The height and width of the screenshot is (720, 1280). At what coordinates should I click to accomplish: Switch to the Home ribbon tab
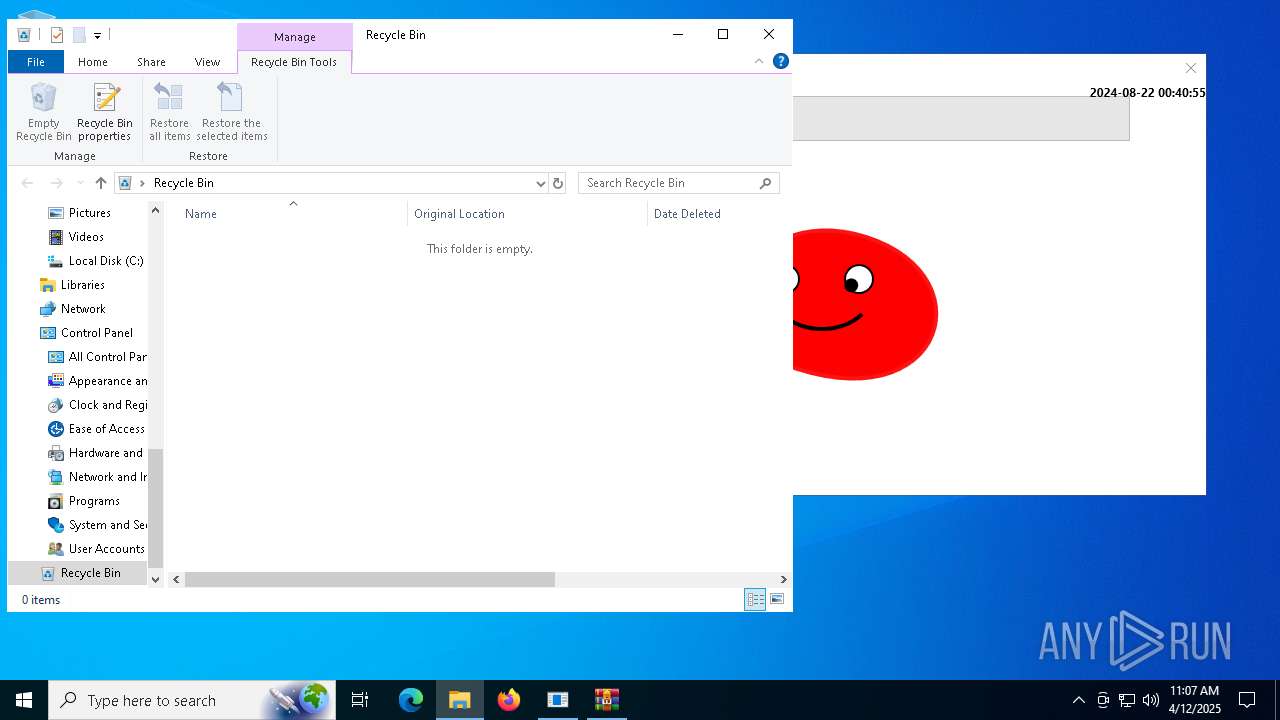coord(93,62)
